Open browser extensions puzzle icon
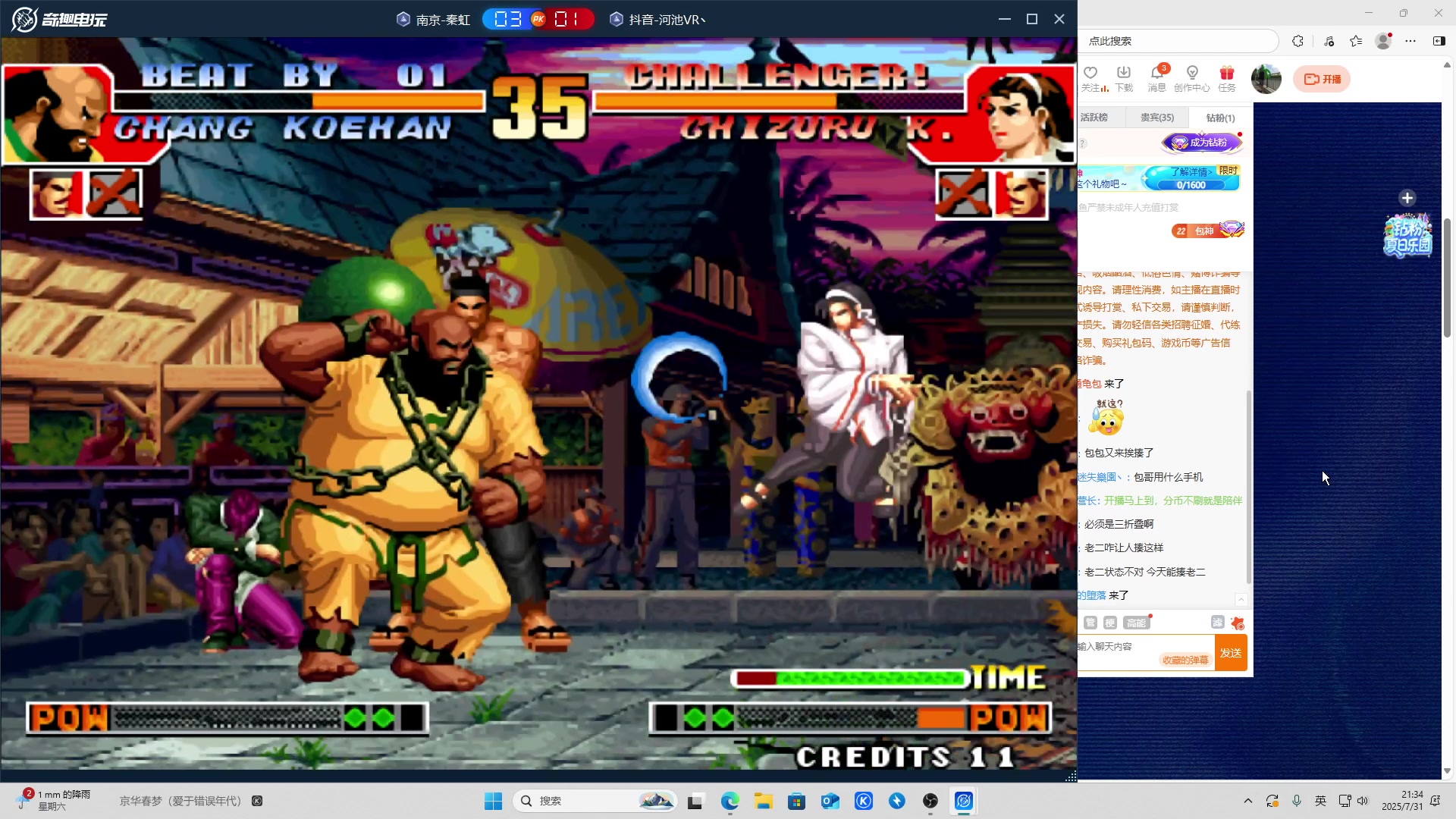This screenshot has width=1456, height=819. [1298, 41]
